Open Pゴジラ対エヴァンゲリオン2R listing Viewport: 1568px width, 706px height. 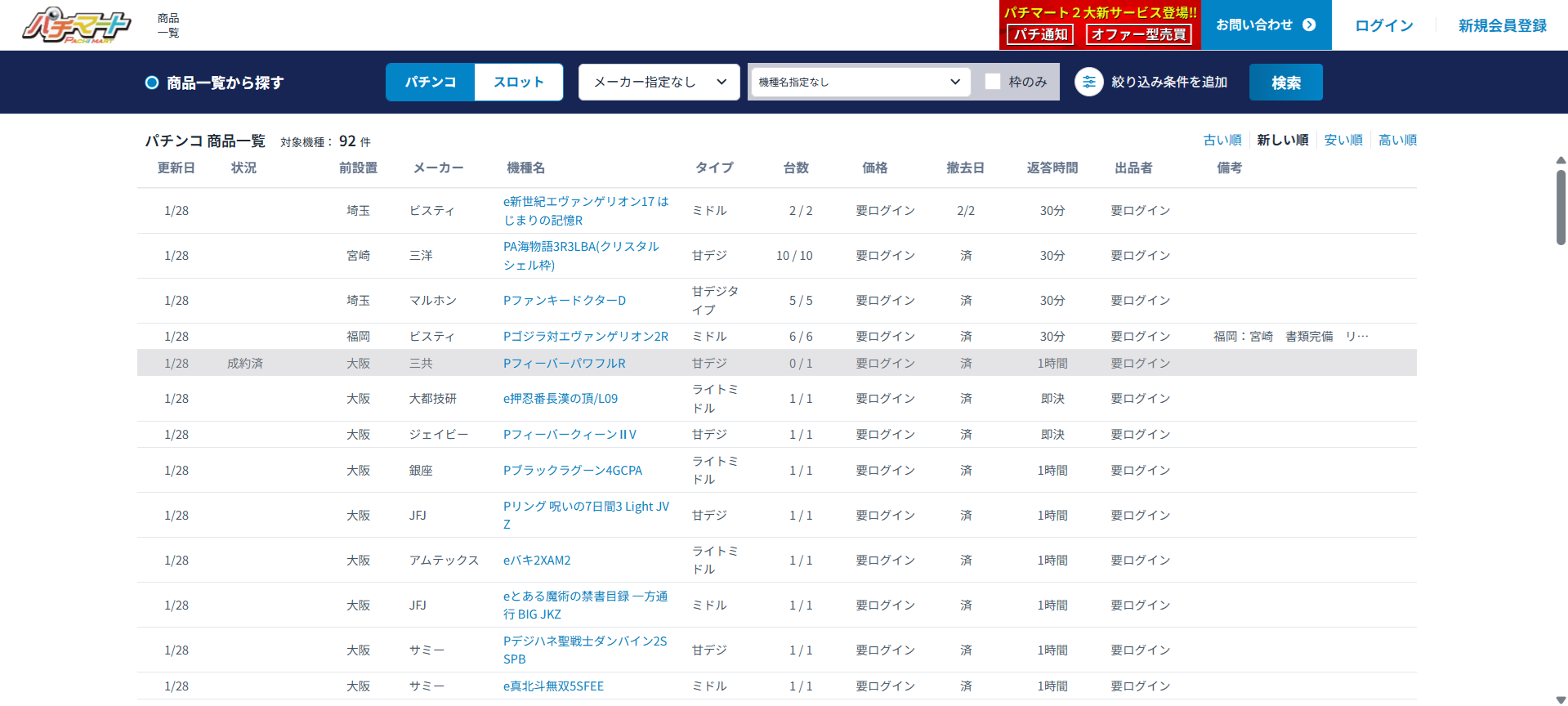coord(585,337)
